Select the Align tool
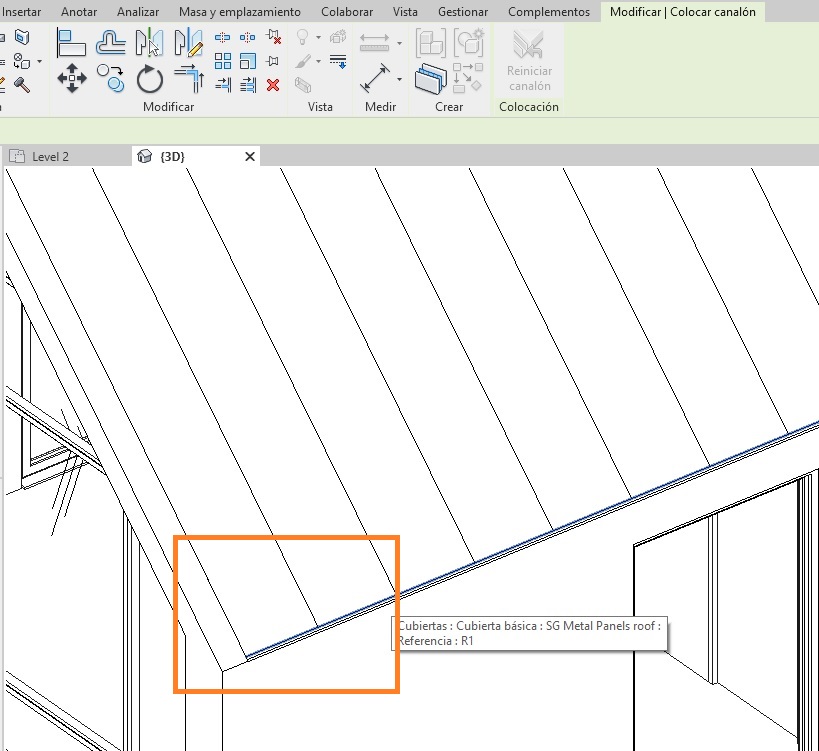The width and height of the screenshot is (819, 751). [x=72, y=42]
